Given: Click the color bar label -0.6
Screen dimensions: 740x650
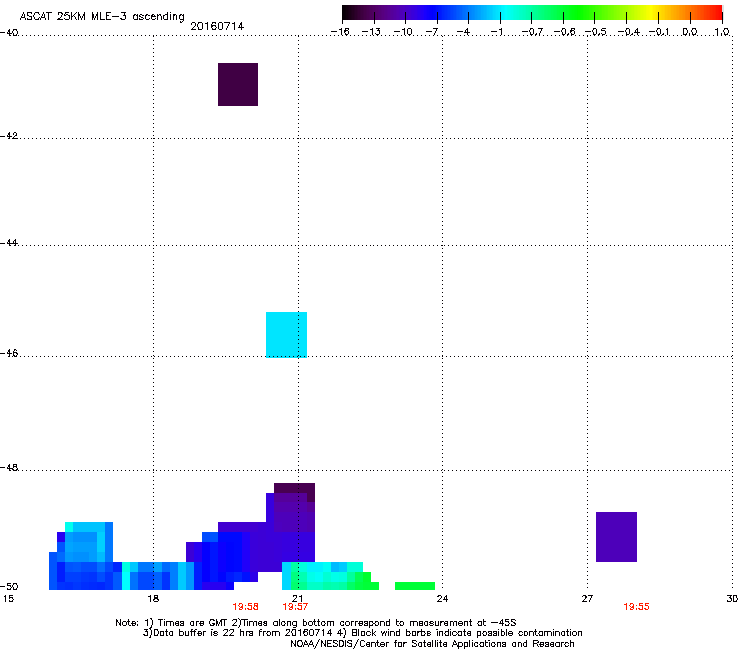Looking at the screenshot, I should [564, 32].
